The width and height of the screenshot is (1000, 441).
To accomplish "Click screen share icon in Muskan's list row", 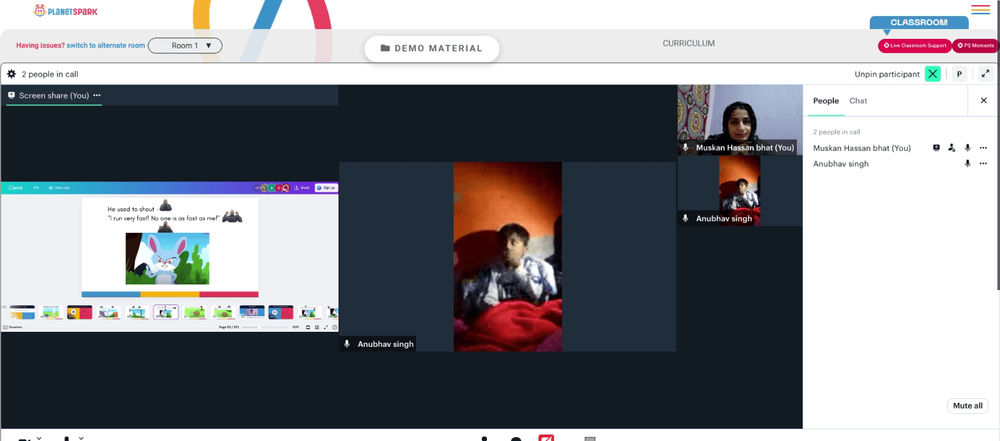I will click(936, 147).
